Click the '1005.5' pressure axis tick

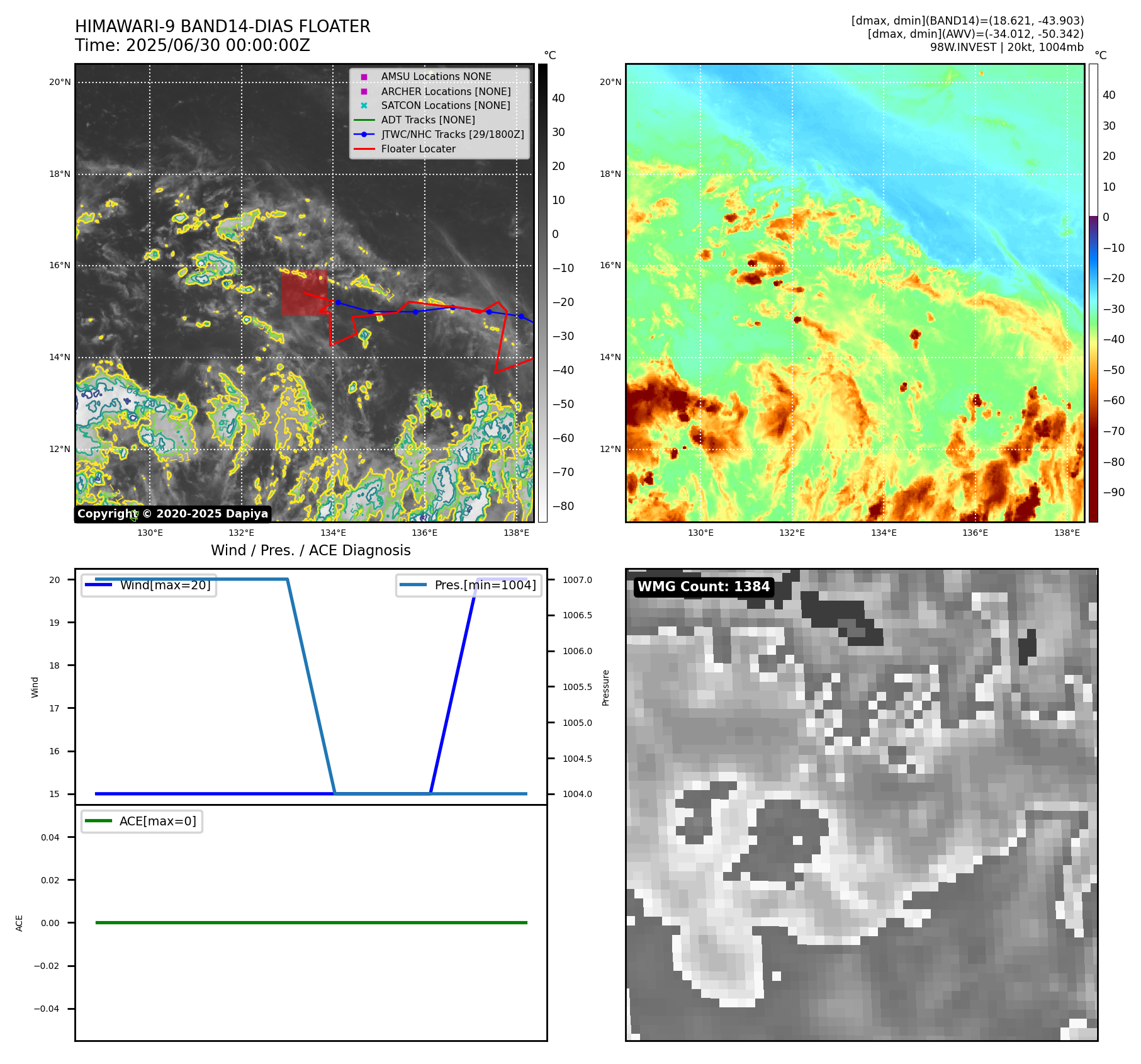point(577,687)
